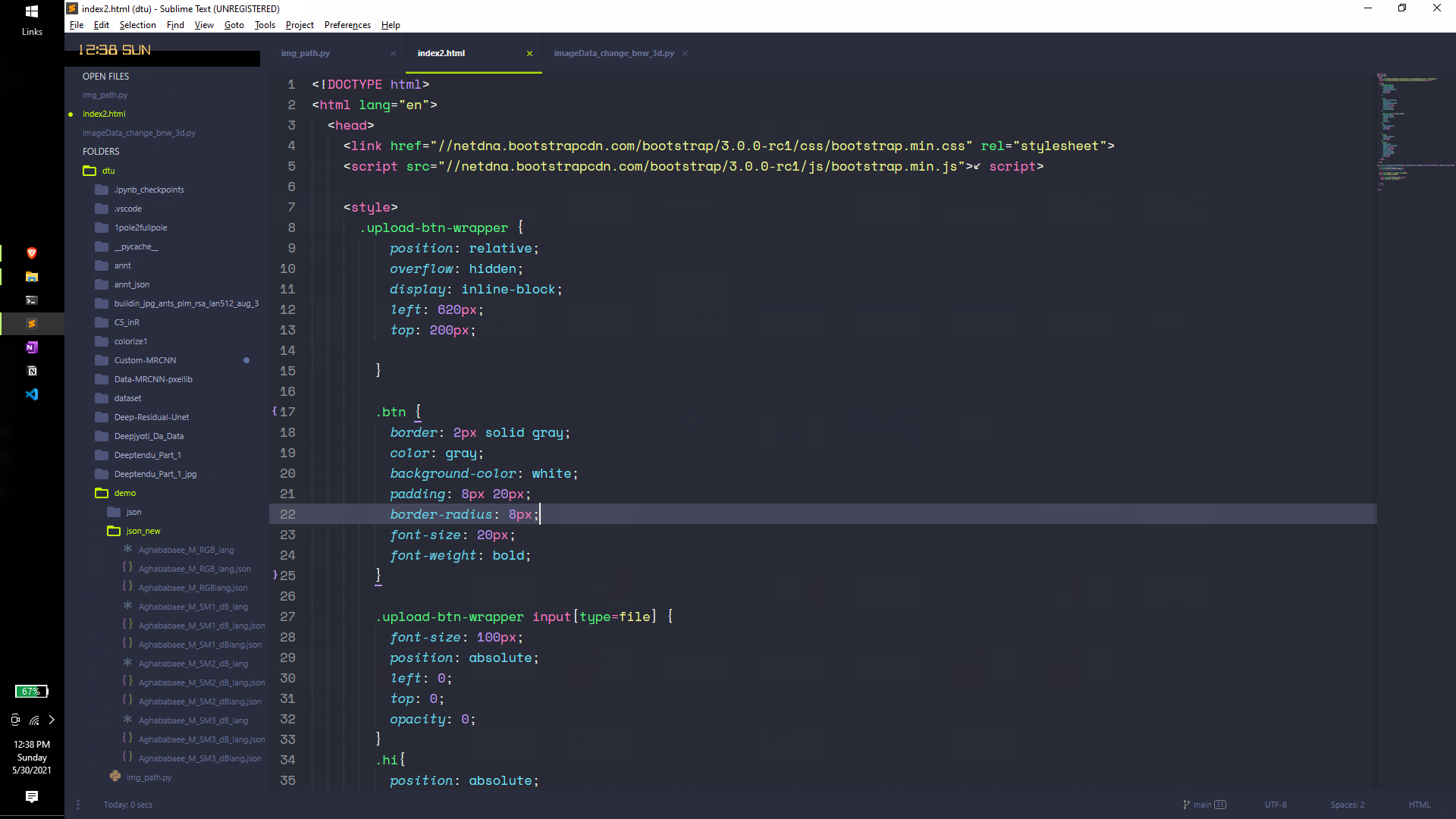Expand the dataset folder
This screenshot has height=819, width=1456.
102,398
